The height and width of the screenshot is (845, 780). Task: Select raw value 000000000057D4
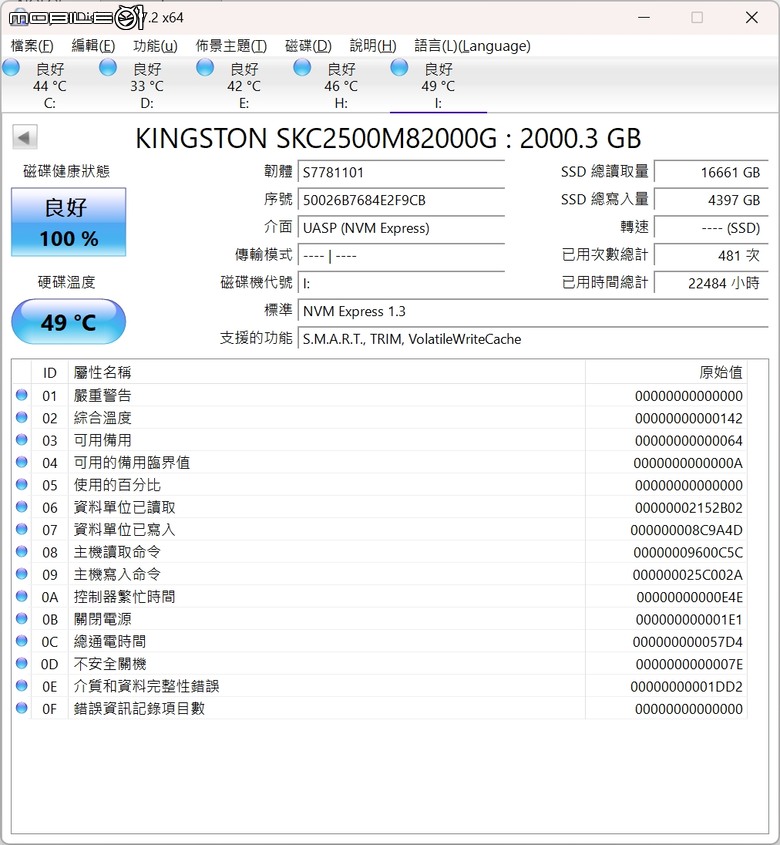(x=687, y=642)
